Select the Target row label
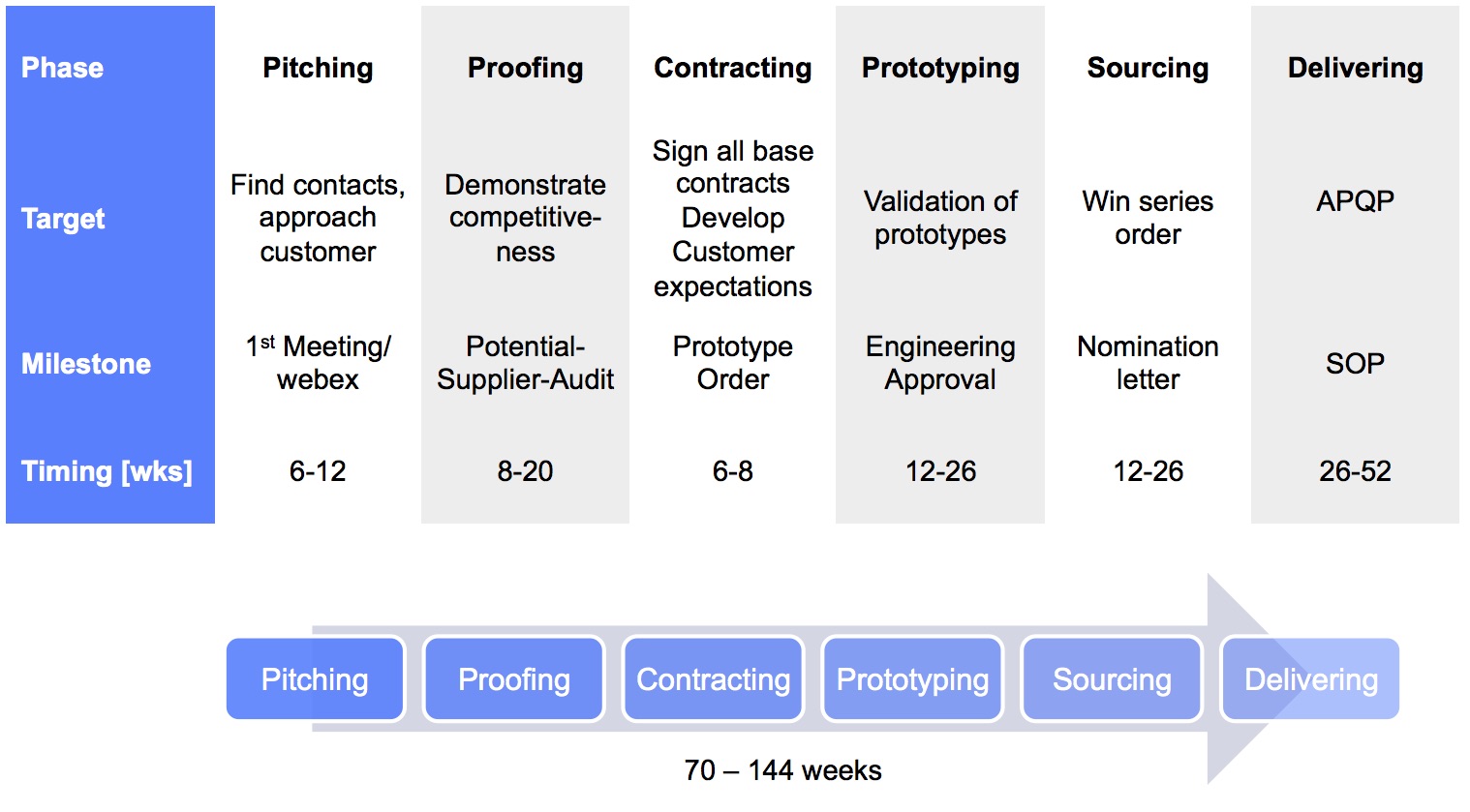 point(63,219)
